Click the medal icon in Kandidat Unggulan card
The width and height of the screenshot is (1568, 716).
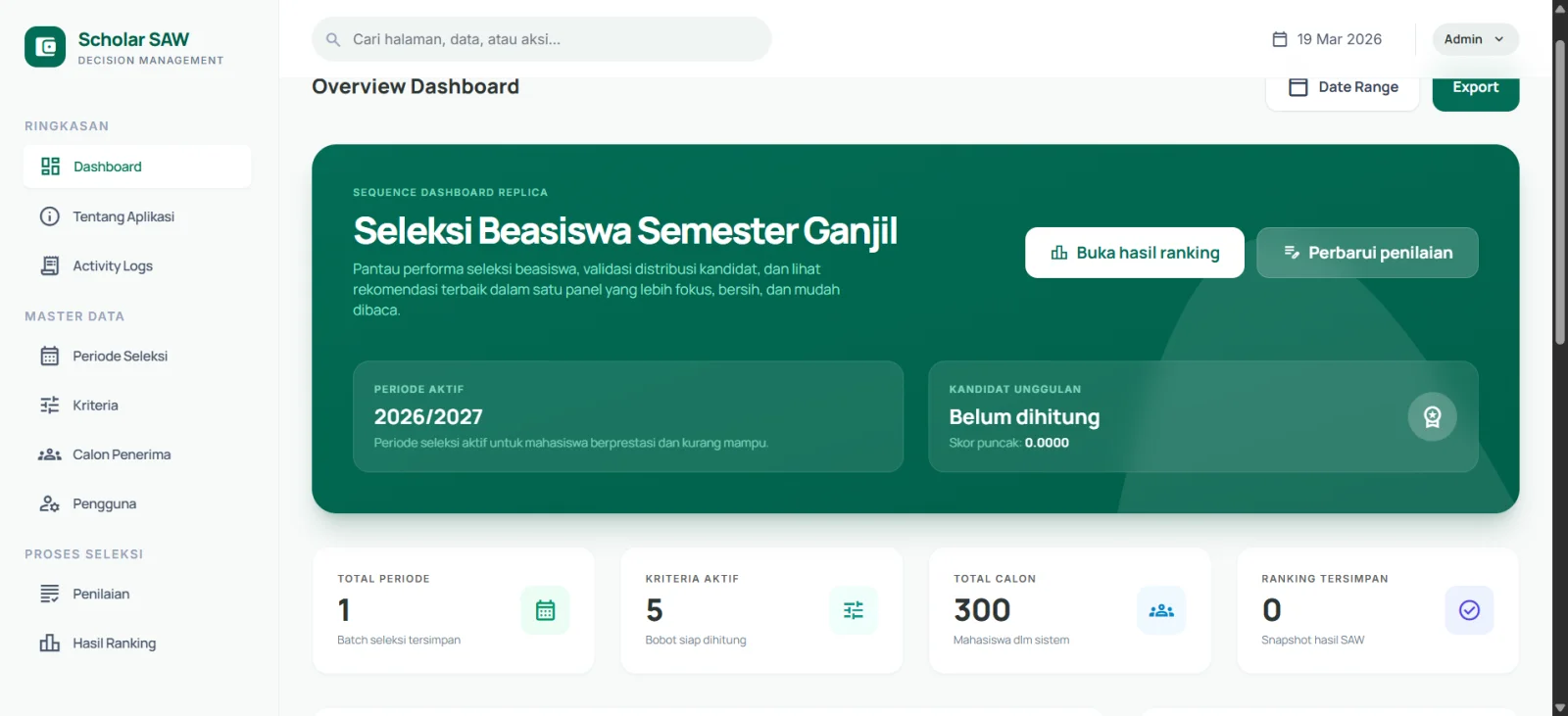pyautogui.click(x=1432, y=417)
